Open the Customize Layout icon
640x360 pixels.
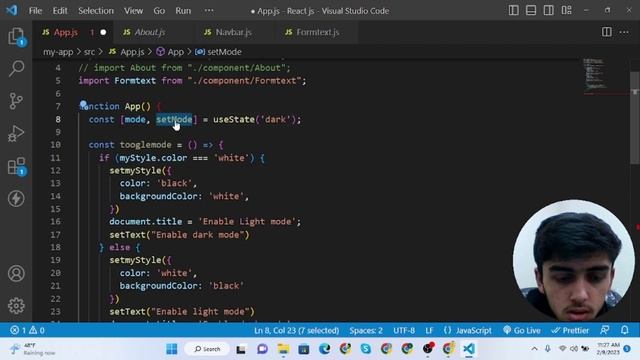(566, 10)
